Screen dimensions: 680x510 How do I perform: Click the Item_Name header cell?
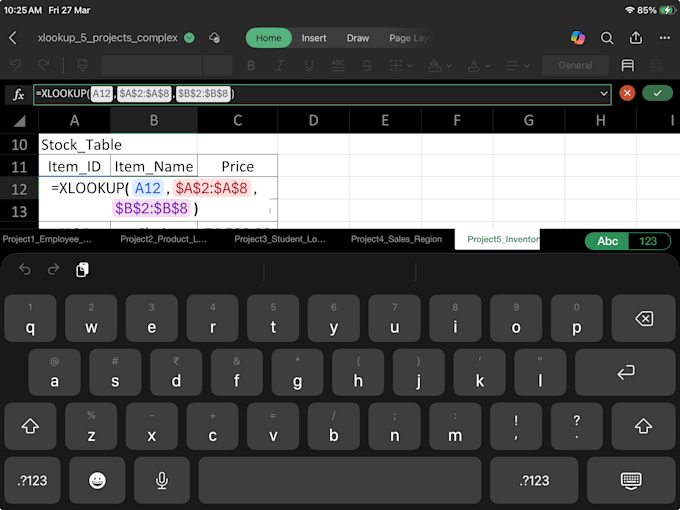coord(154,166)
